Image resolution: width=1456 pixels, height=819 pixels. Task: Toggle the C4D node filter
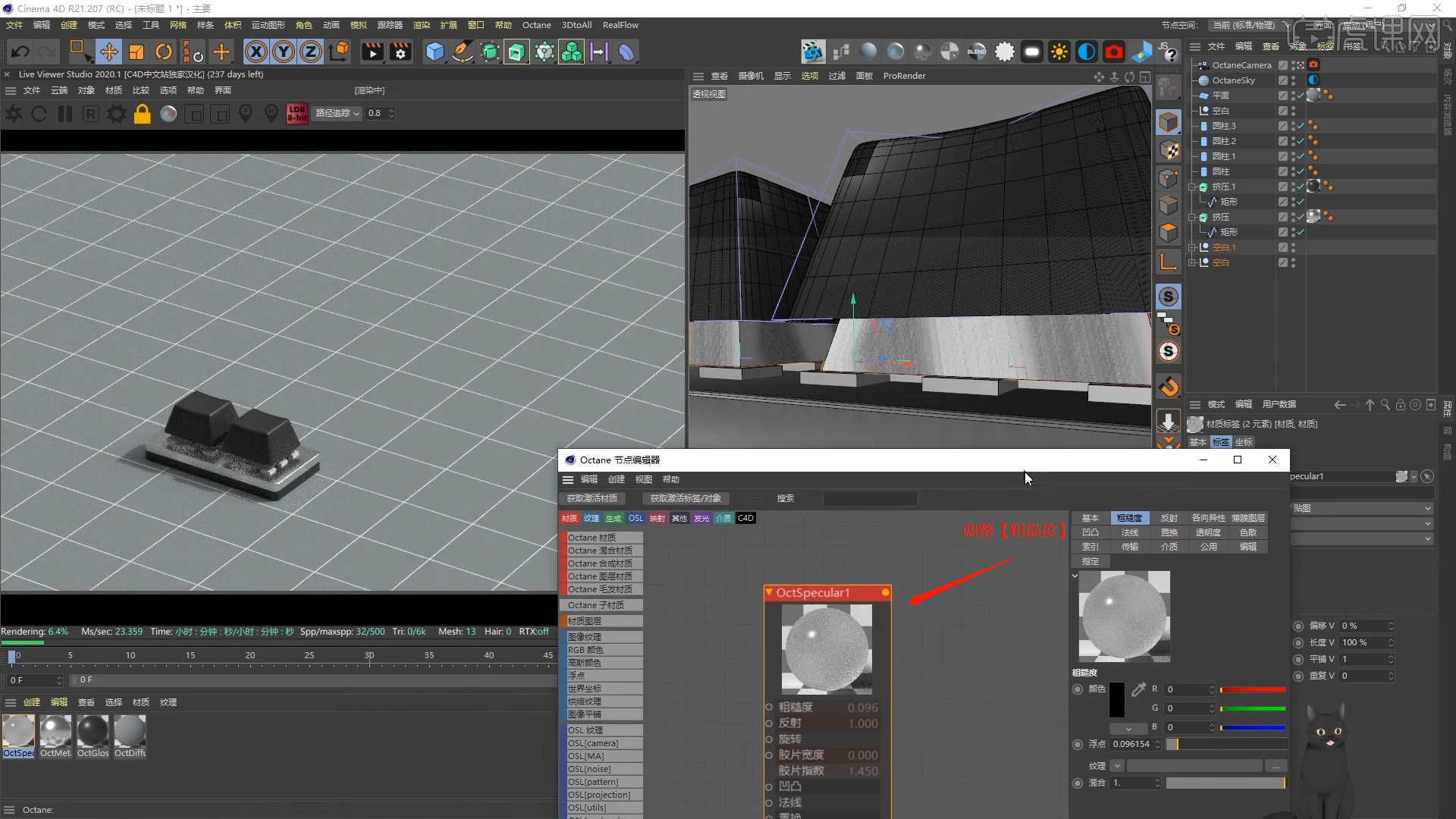point(745,519)
